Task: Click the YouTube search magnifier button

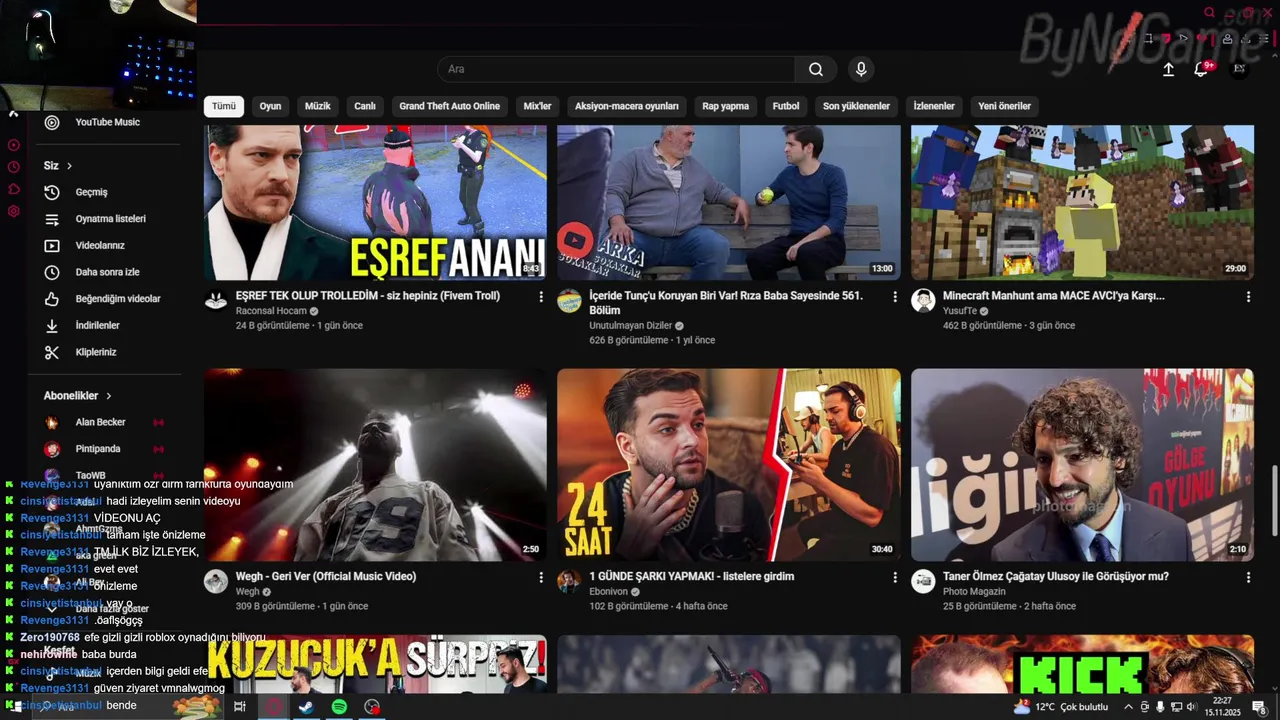Action: (x=816, y=69)
